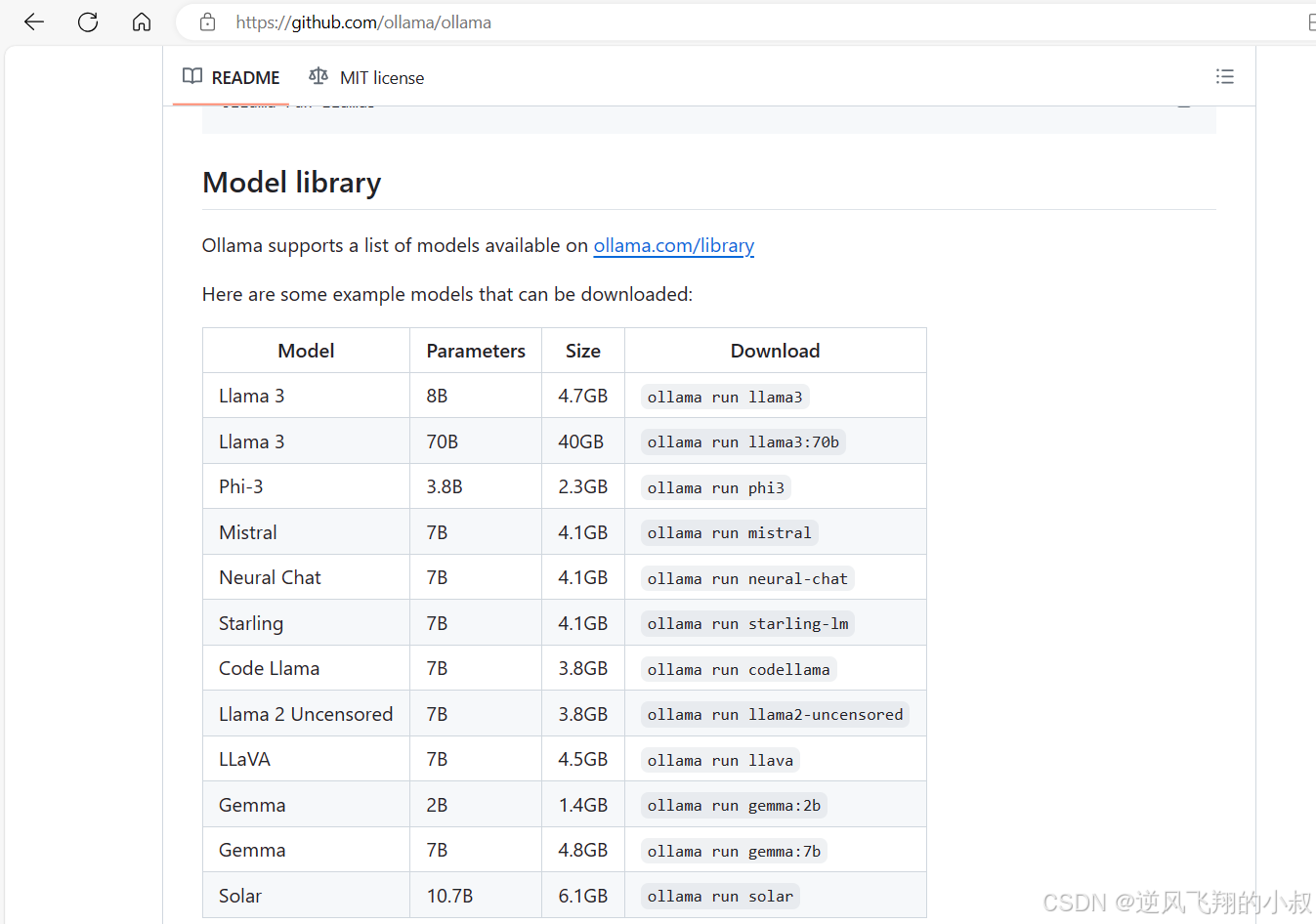Switch to the MIT license tab
The image size is (1316, 924).
(366, 77)
